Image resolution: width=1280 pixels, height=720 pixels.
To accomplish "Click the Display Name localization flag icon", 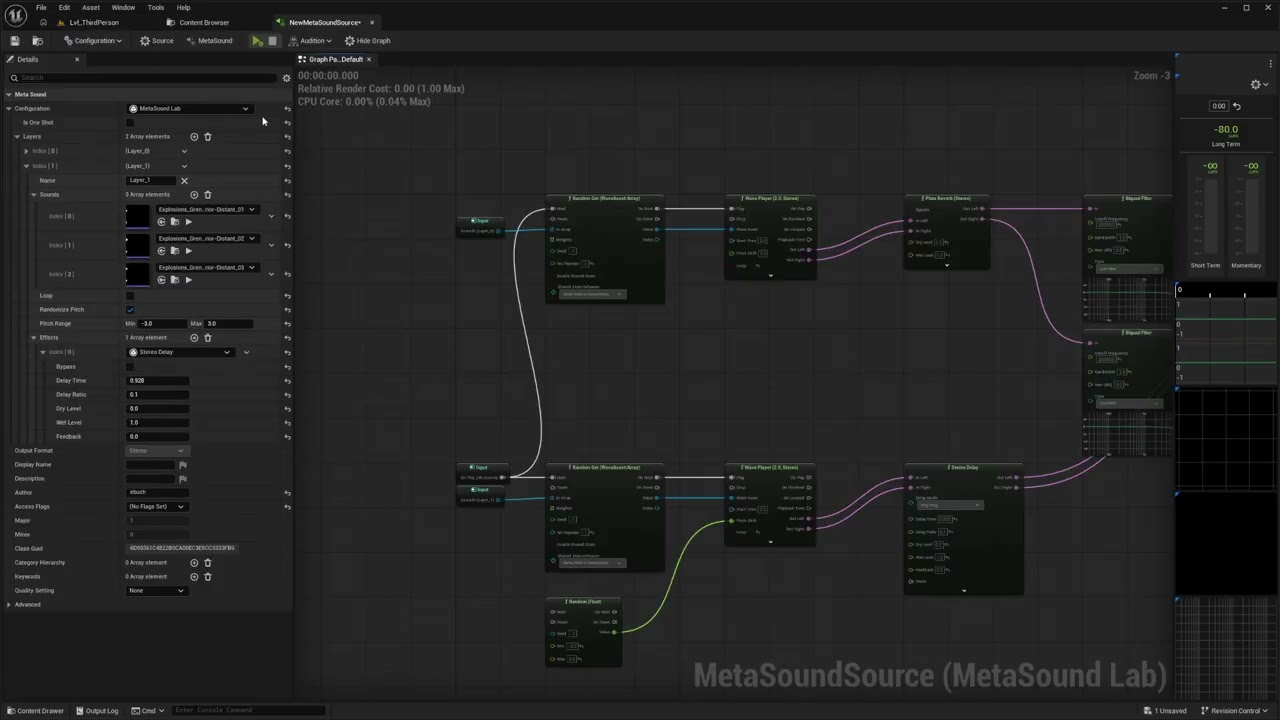I will (x=182, y=465).
